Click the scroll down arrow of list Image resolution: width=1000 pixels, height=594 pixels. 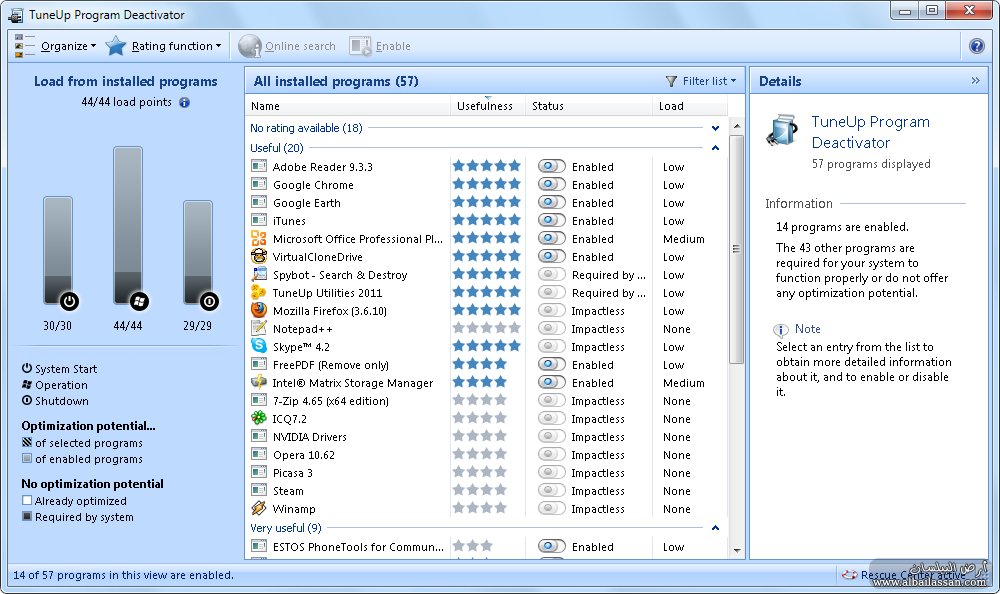tap(737, 550)
